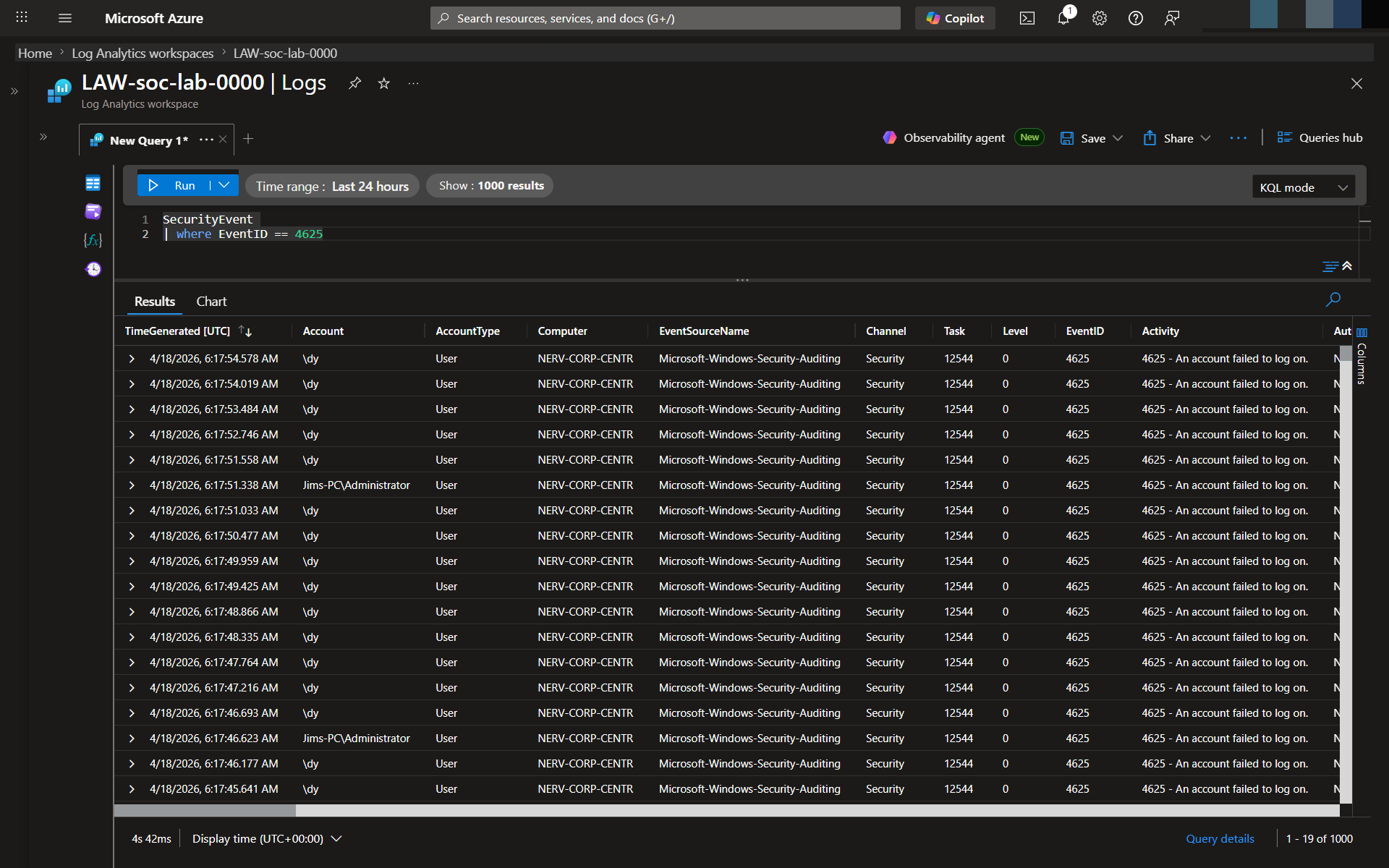1389x868 pixels.
Task: Collapse the query editor with chevrons
Action: [x=1346, y=266]
